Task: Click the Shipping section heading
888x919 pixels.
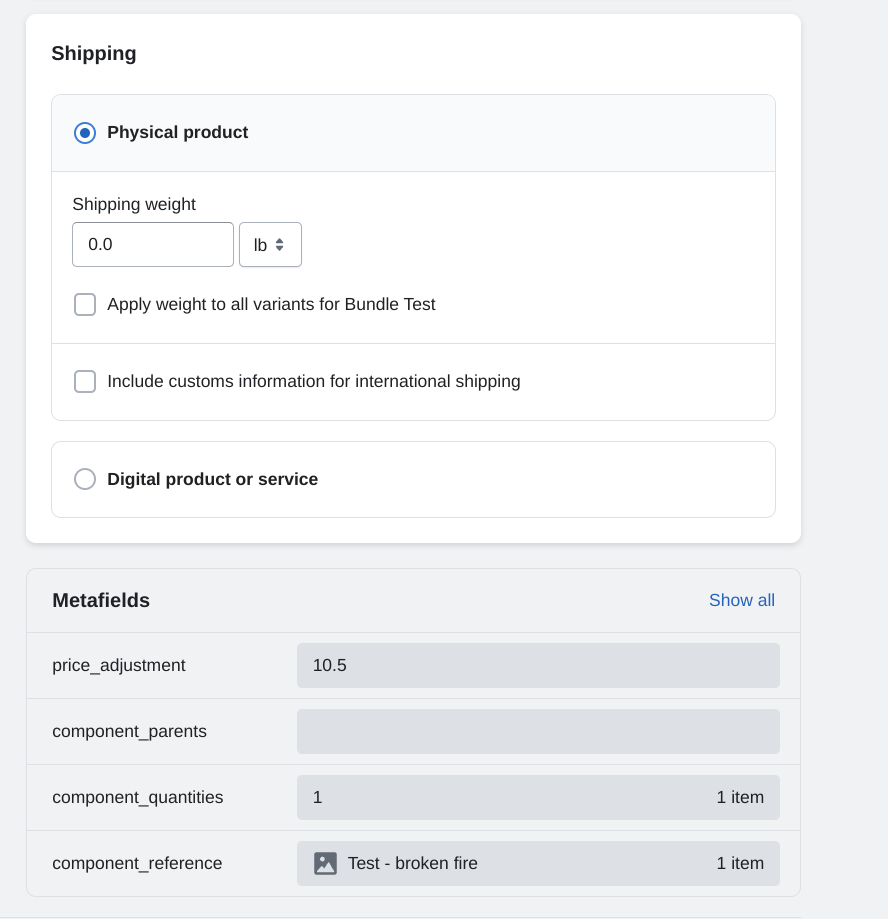Action: click(x=94, y=53)
